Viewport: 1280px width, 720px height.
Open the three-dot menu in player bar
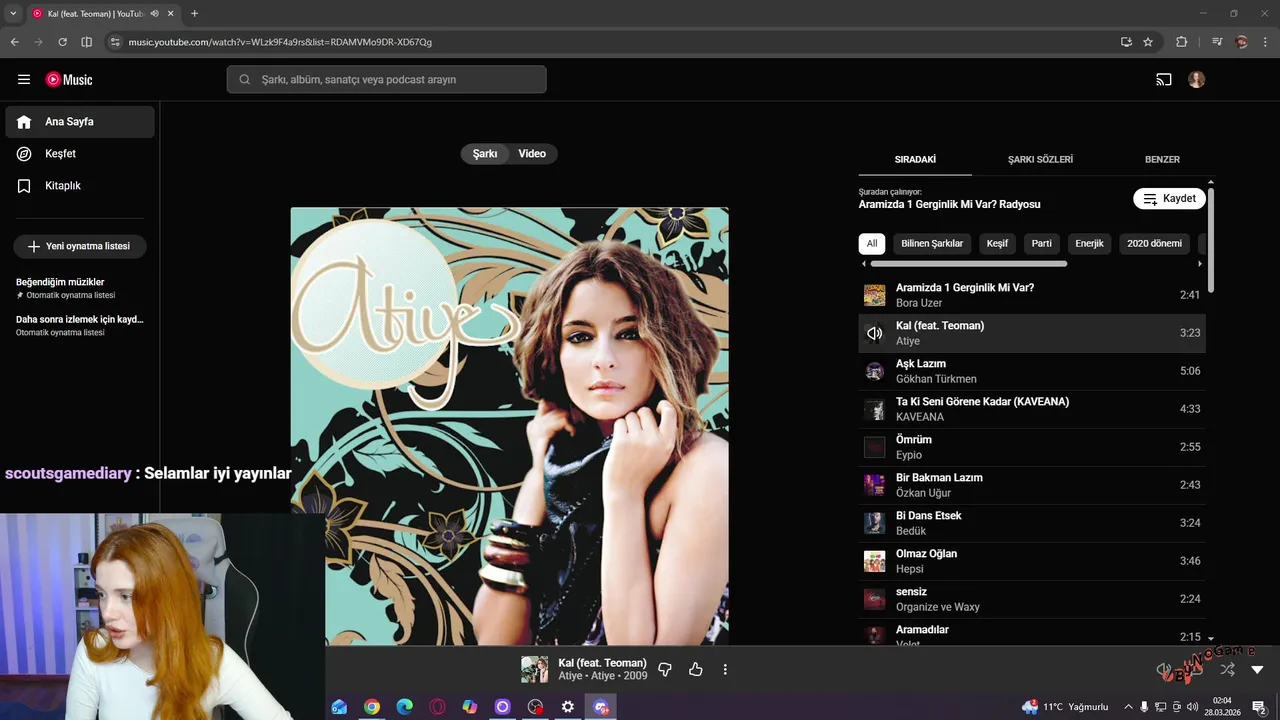pos(726,669)
